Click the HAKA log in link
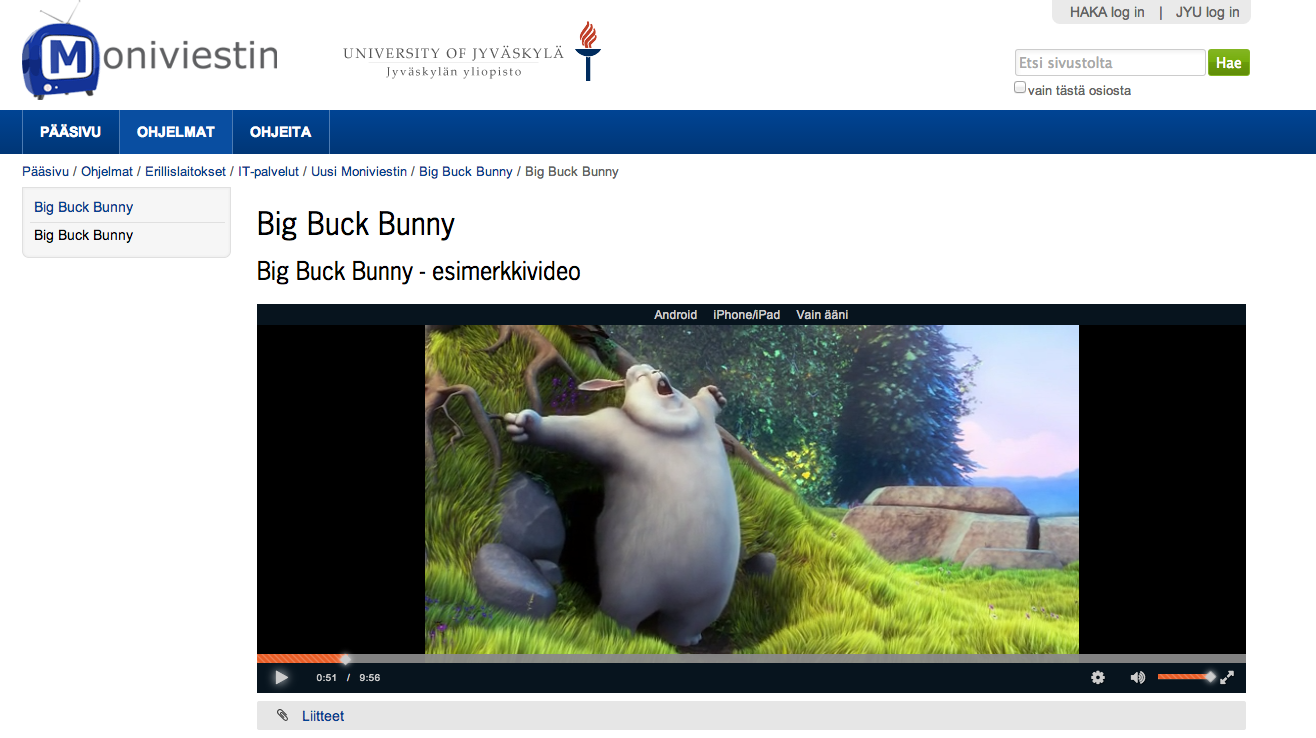 (1107, 12)
